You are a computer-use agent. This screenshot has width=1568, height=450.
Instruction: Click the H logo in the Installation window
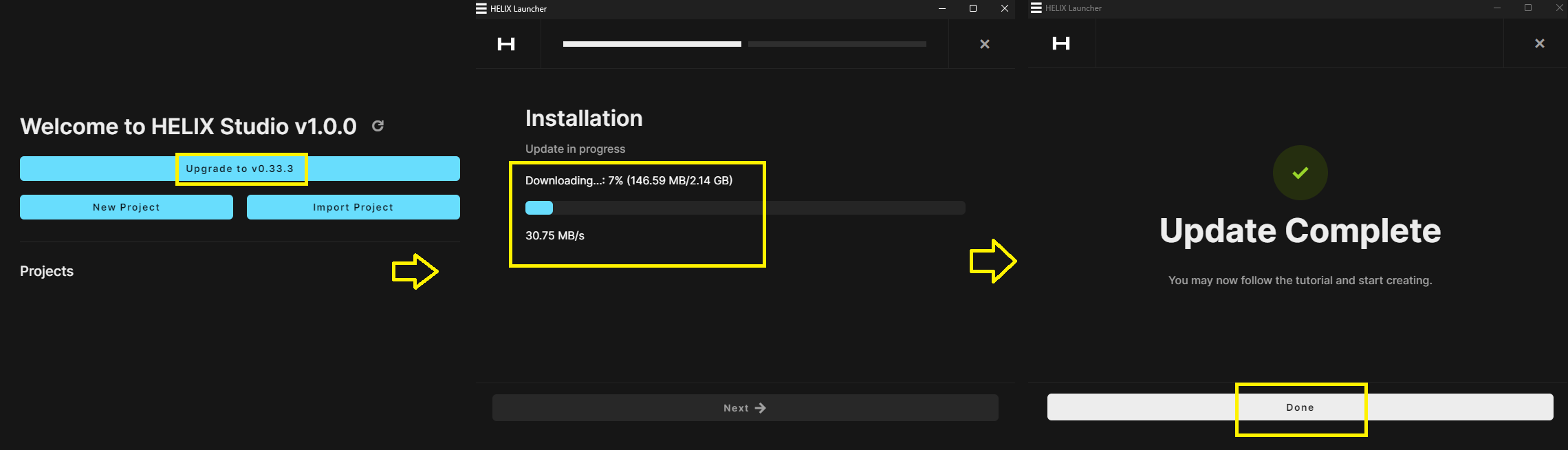click(506, 44)
